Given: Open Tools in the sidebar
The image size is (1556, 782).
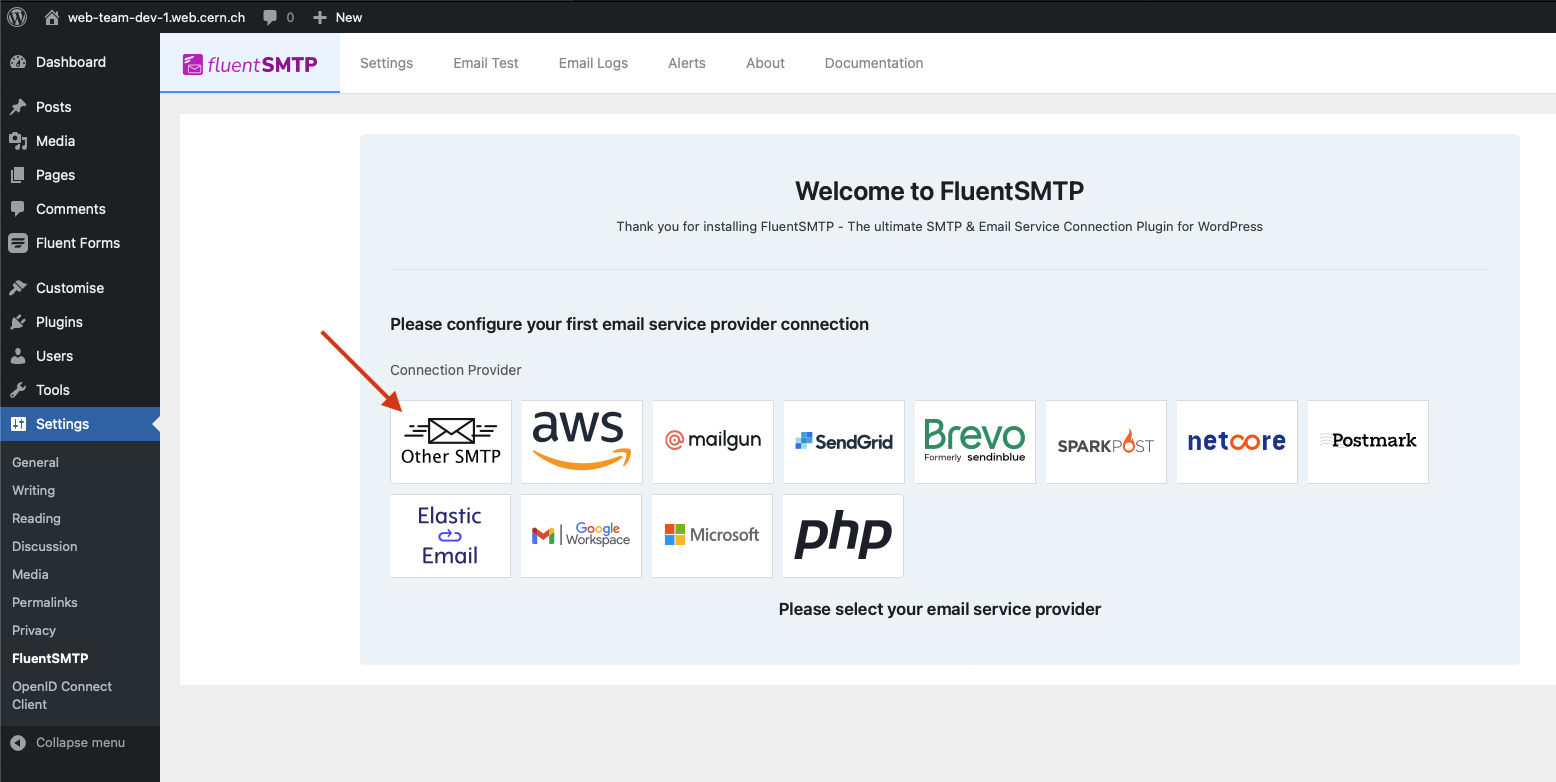Looking at the screenshot, I should pos(80,390).
